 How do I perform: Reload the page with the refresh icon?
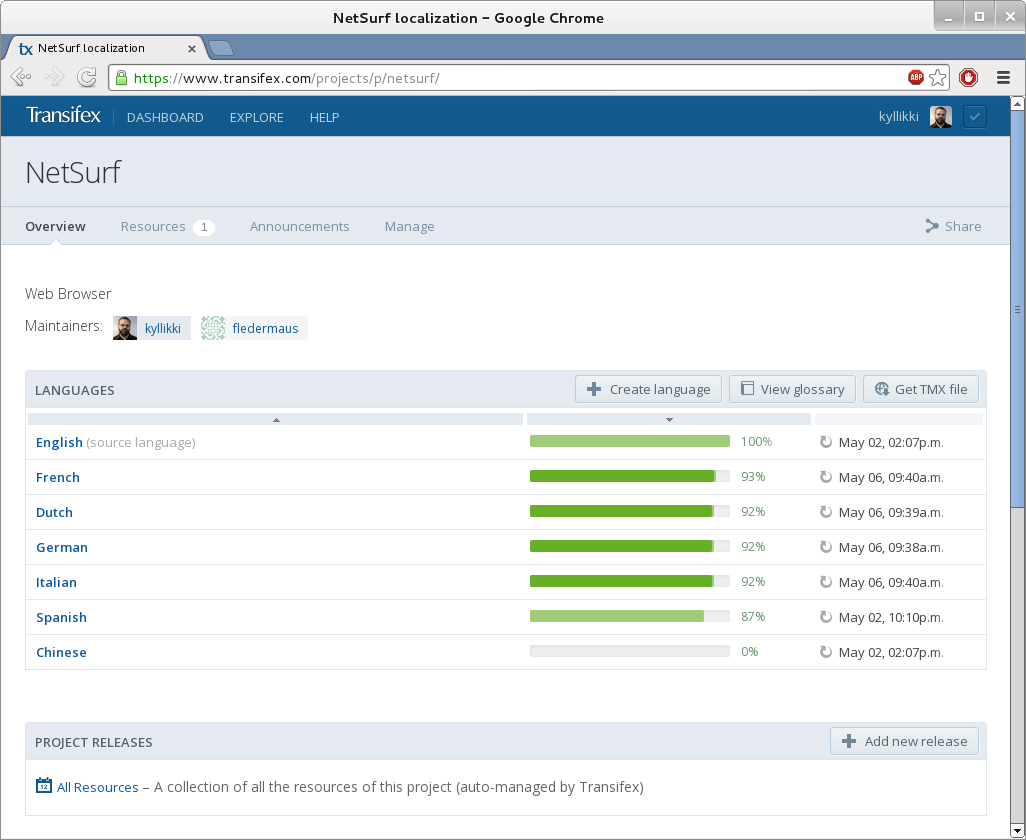[x=86, y=77]
